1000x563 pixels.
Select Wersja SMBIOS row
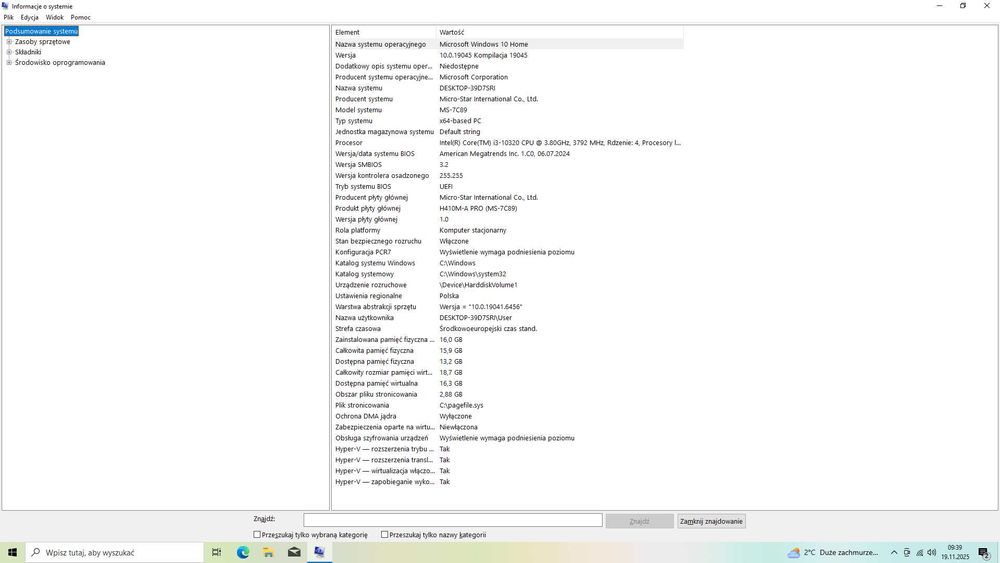point(508,165)
